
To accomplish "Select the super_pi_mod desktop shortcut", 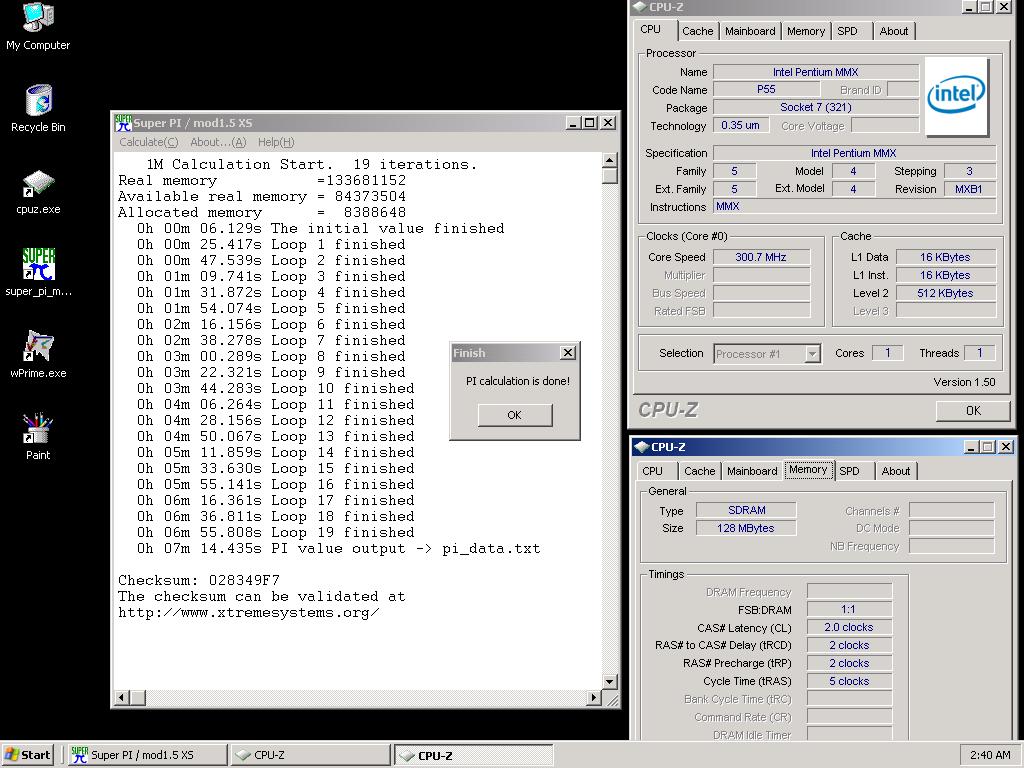I will pos(38,272).
